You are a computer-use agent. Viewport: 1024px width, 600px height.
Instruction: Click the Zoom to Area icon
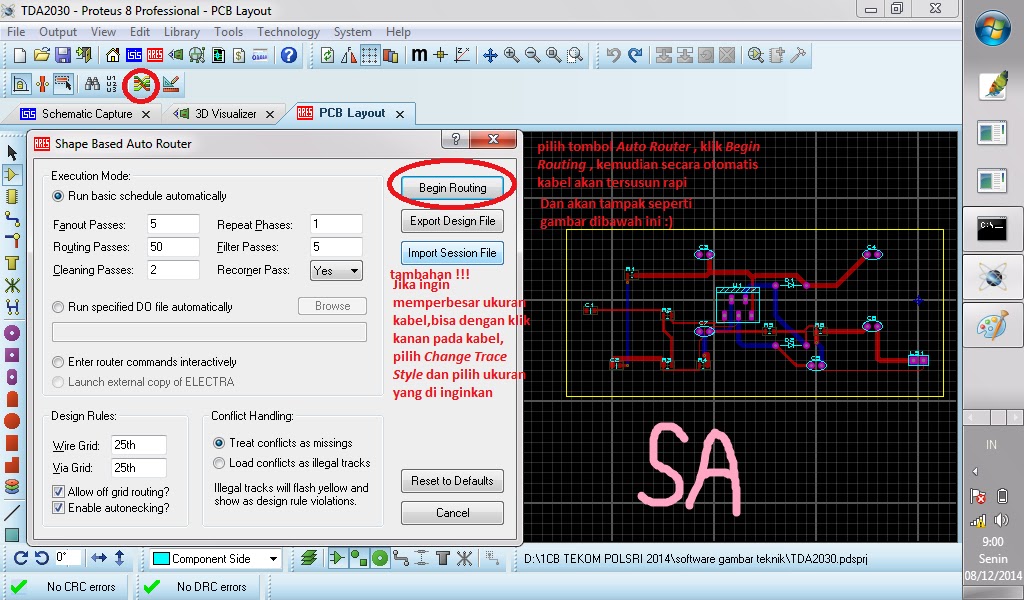[575, 55]
